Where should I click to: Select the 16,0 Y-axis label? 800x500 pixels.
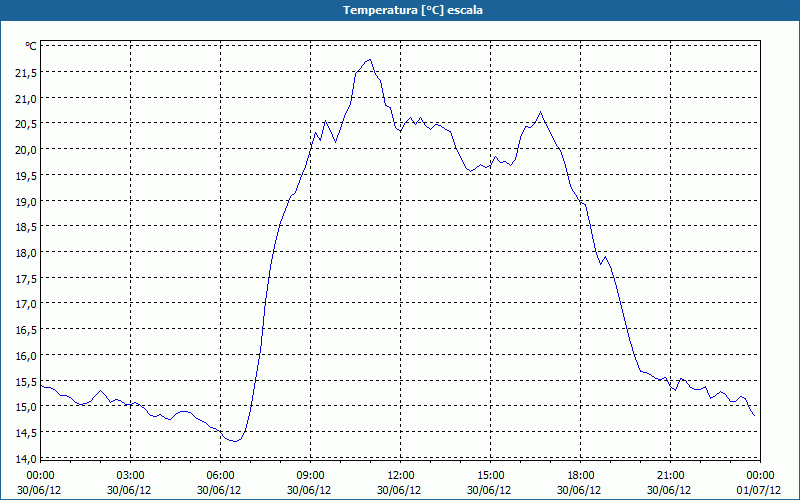26,356
